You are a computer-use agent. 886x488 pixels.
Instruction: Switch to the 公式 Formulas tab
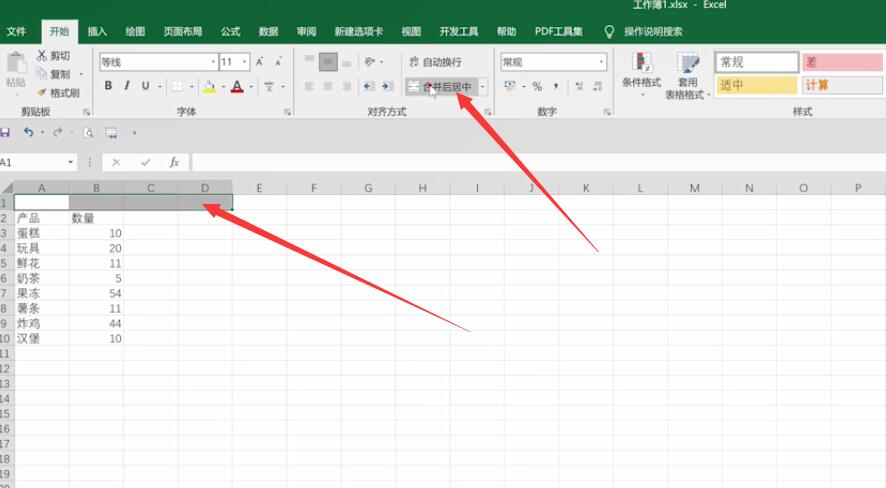(x=231, y=32)
